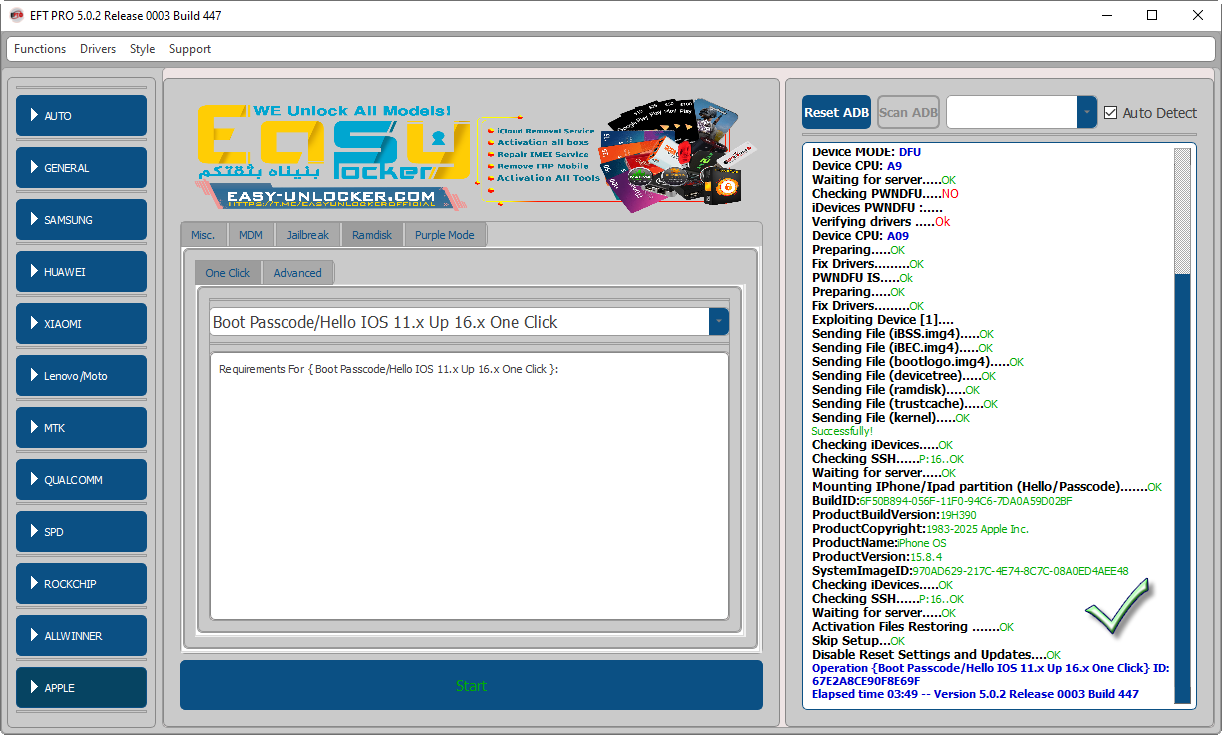Screen dimensions: 1222x735
Task: Click the 'Activation Files Restoring' log line
Action: 913,627
